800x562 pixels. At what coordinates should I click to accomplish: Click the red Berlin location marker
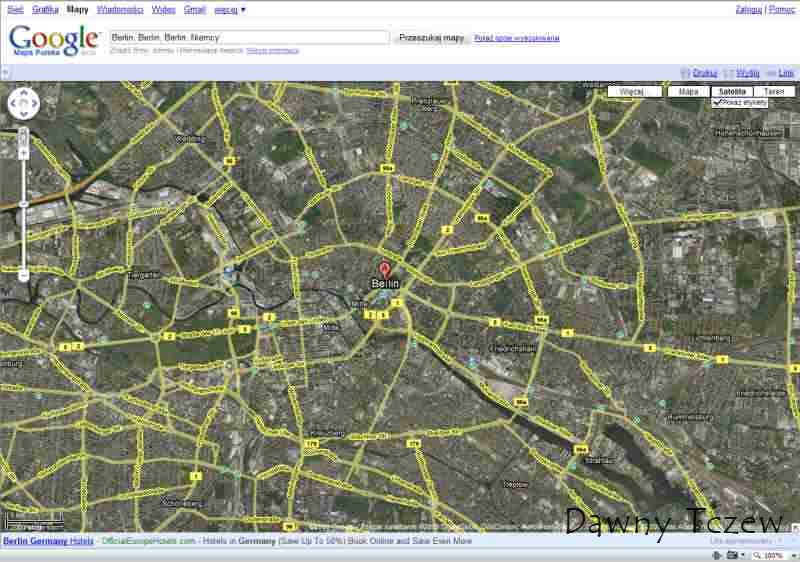pos(386,269)
